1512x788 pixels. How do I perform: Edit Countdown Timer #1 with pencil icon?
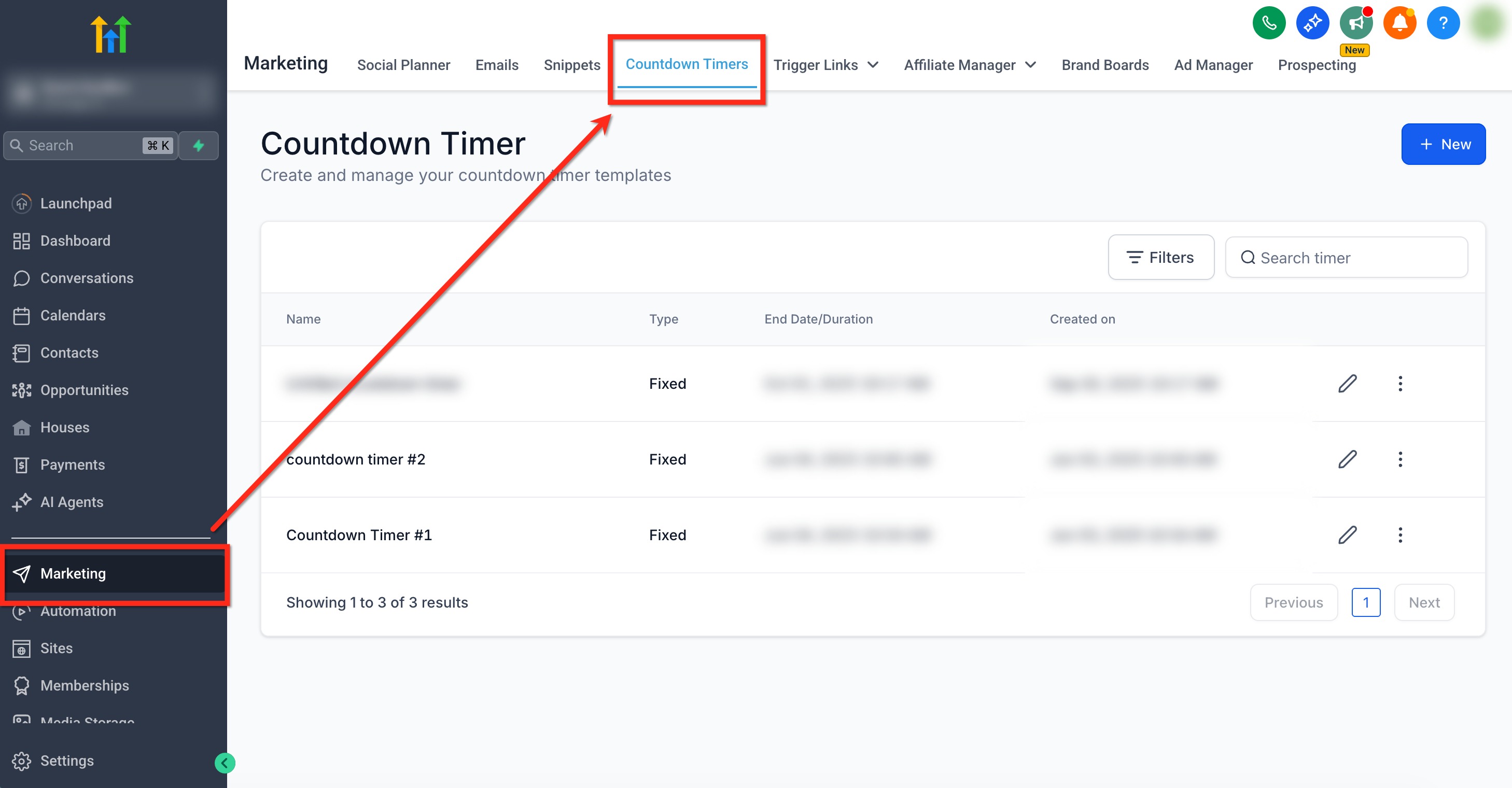1347,534
